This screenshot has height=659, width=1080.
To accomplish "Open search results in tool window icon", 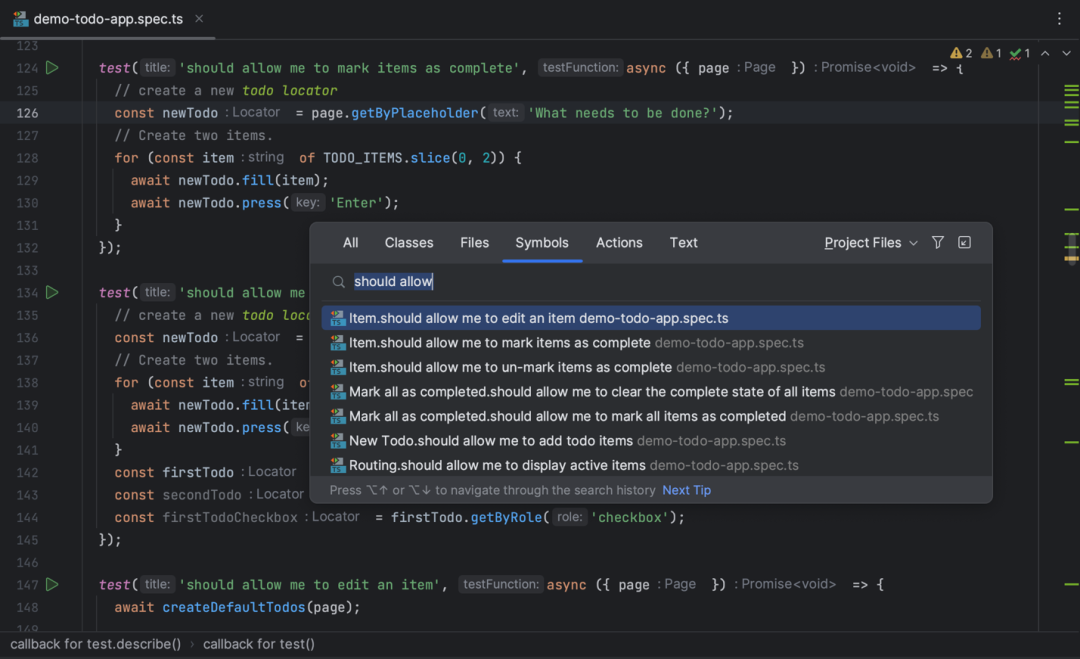I will pyautogui.click(x=964, y=242).
